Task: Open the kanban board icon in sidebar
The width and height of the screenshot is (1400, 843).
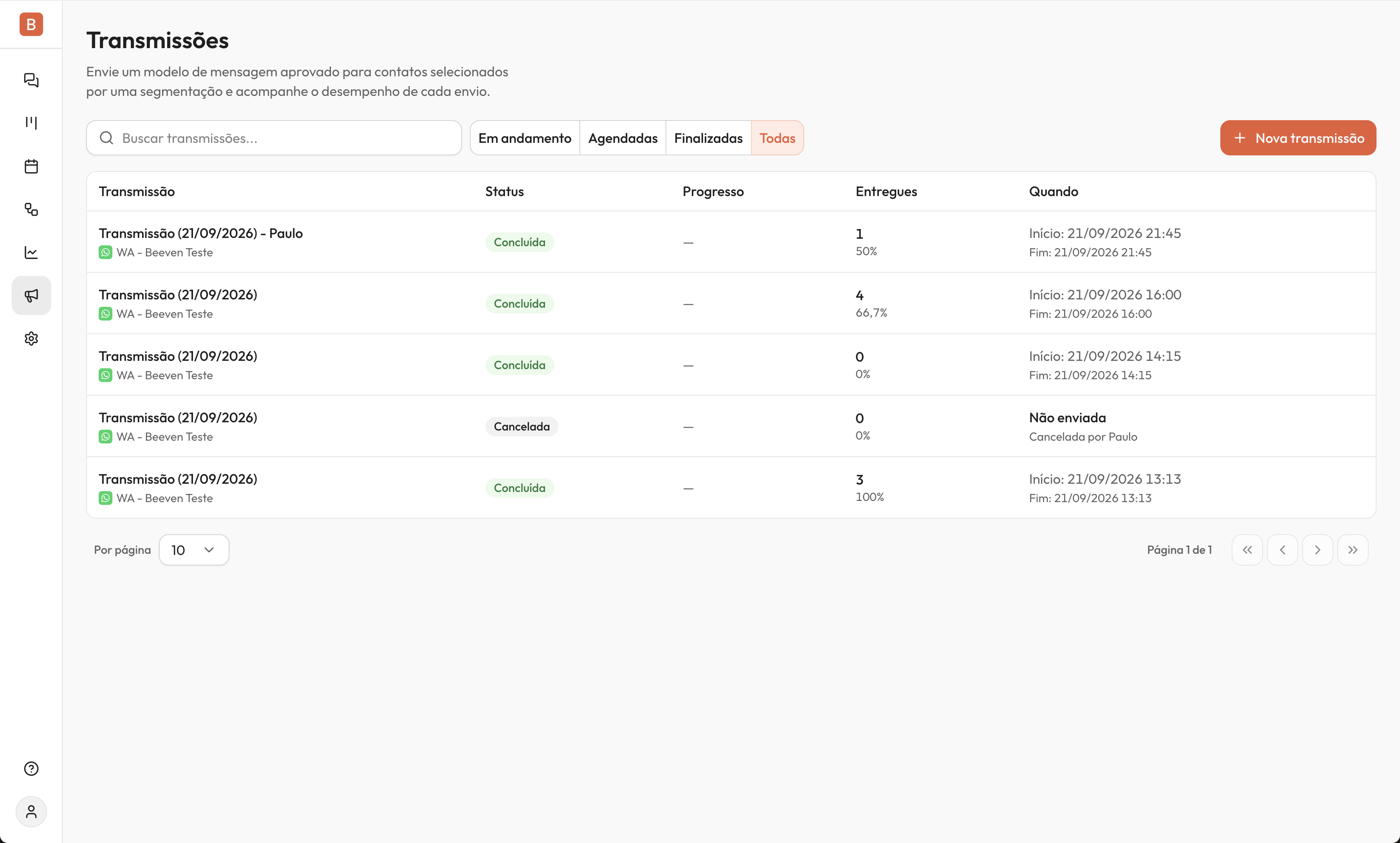Action: [x=31, y=123]
